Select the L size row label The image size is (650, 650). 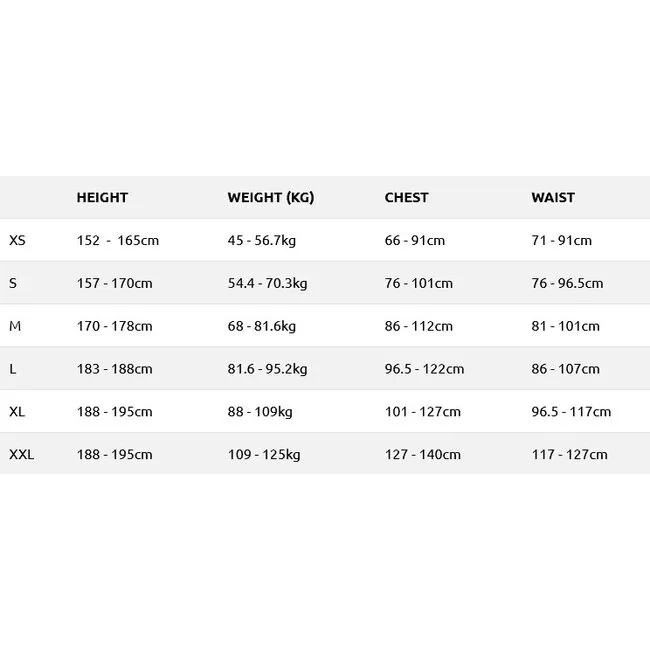coord(12,369)
